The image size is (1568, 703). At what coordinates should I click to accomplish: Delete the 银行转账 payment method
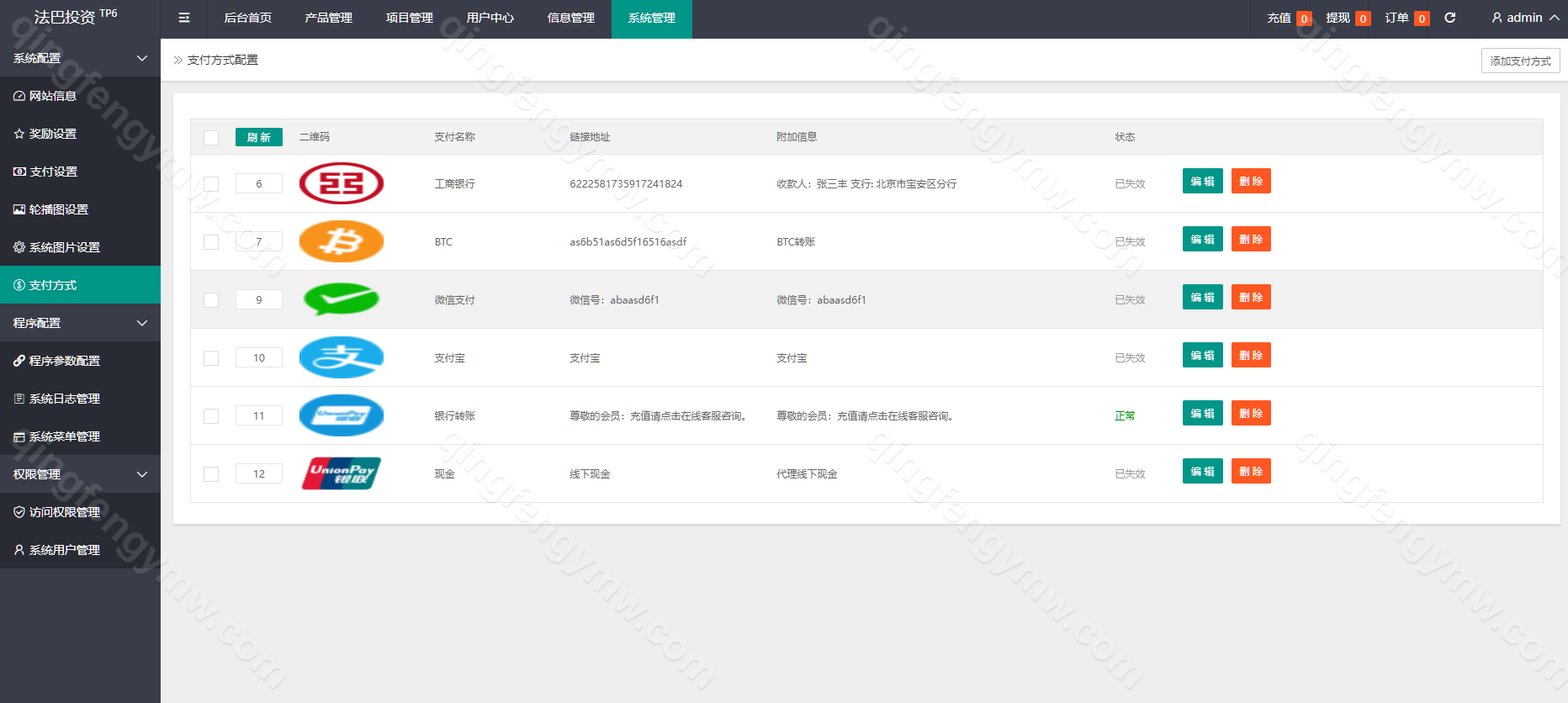point(1251,413)
